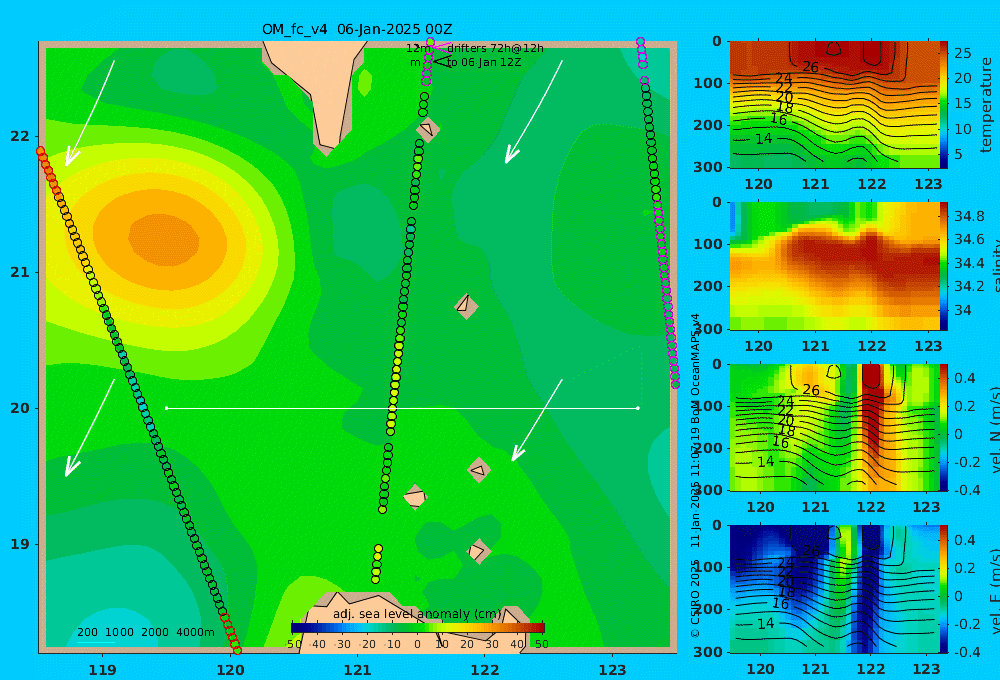Click the title "OM_fc_v4 06-Jan-2025 00Z"

coord(357,29)
